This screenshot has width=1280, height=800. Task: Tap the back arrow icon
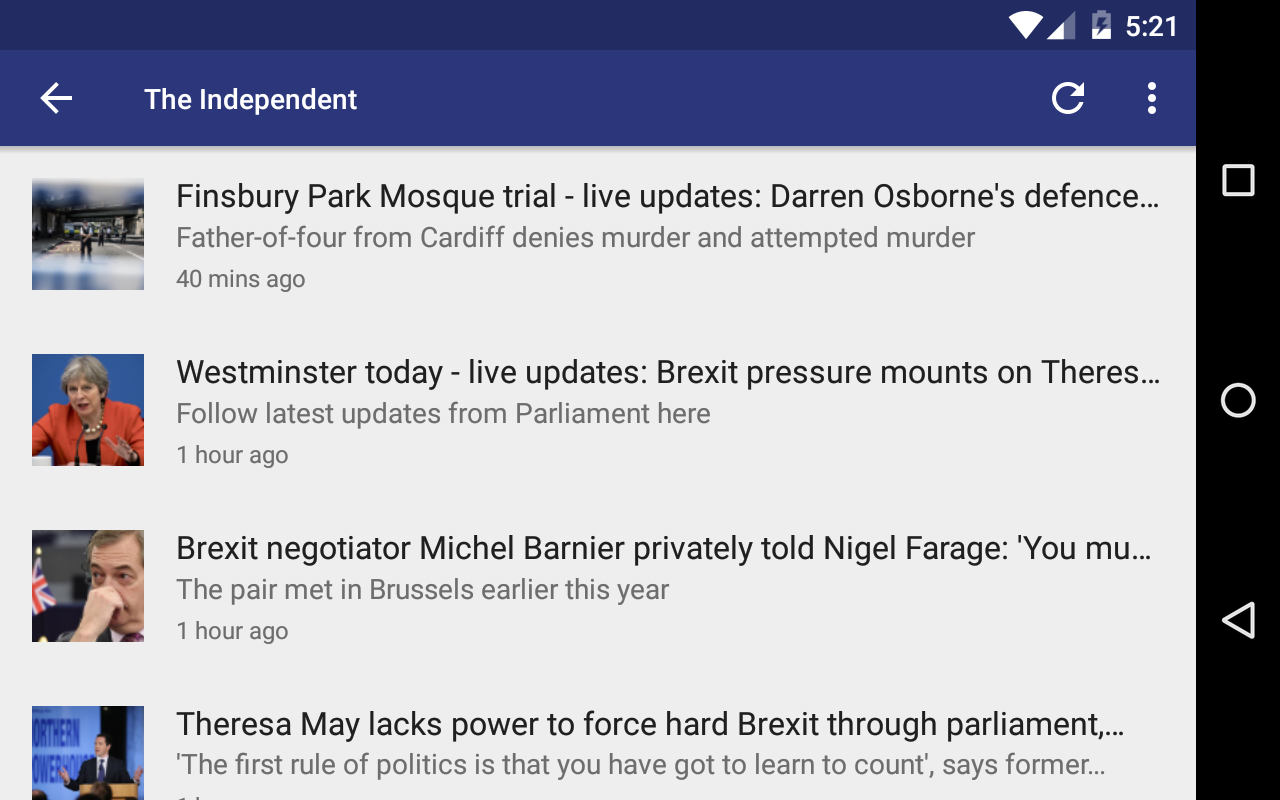[x=56, y=98]
